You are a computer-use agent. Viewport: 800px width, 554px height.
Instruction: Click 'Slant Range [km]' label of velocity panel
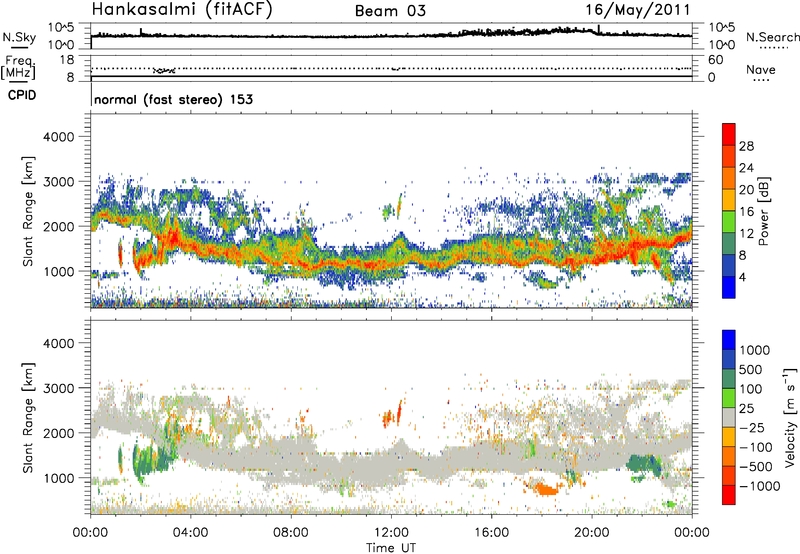[28, 417]
